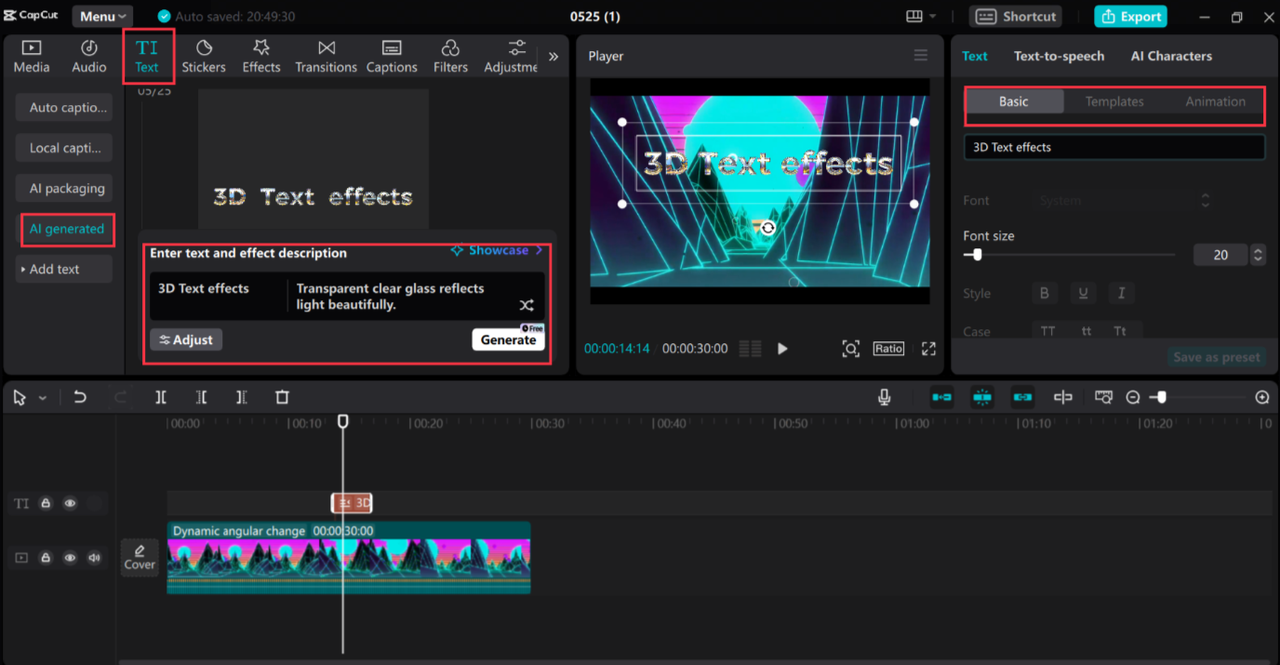Open the timeline cover display icon

point(1103,397)
